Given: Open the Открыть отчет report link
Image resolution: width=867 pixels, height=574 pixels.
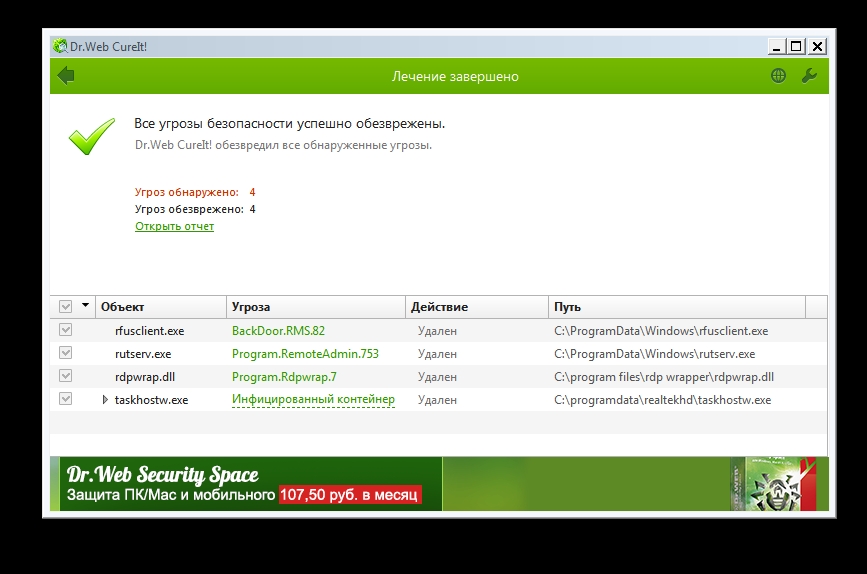Looking at the screenshot, I should click(174, 226).
